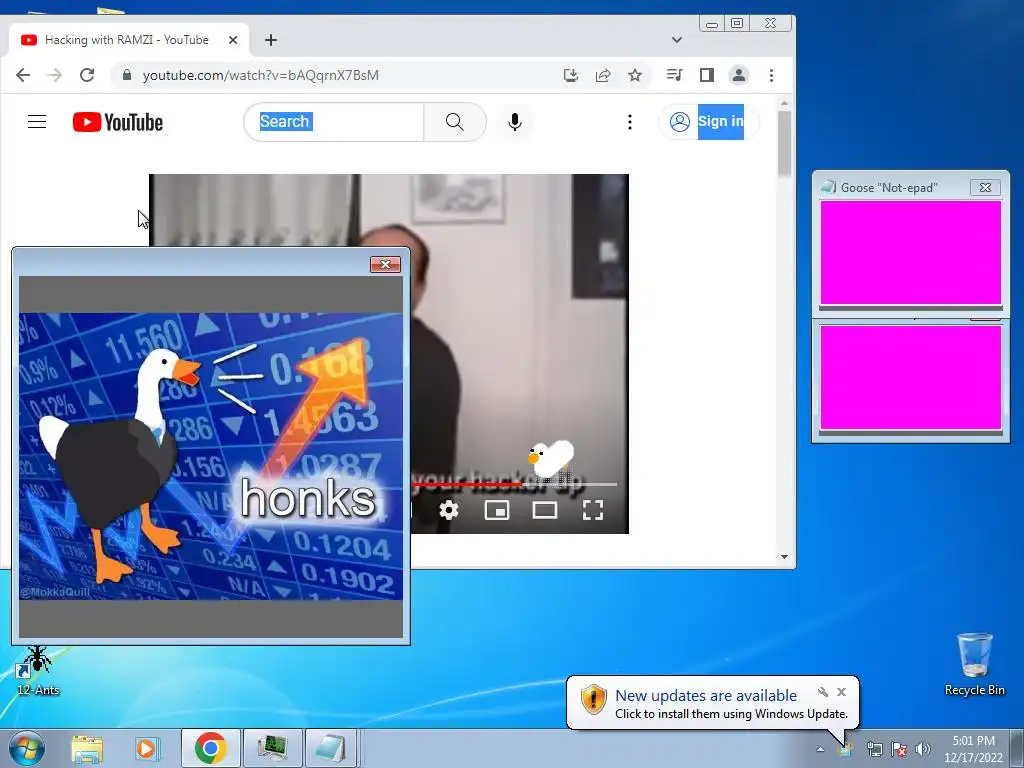
Task: Dismiss the Windows Update notification
Action: tap(842, 692)
